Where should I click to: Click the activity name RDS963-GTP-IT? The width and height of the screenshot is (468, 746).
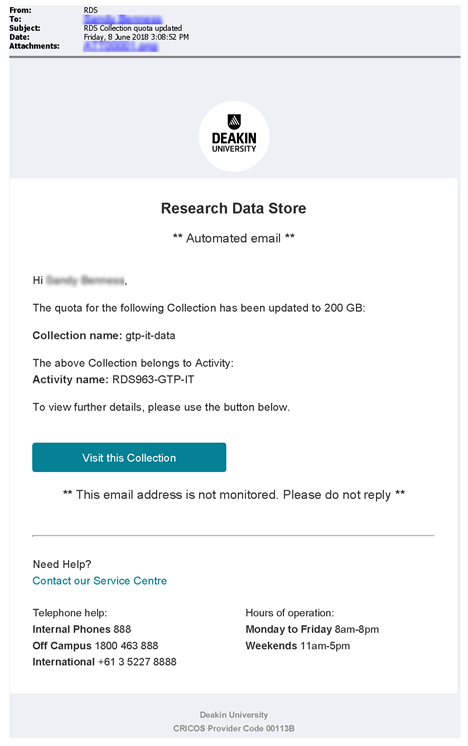[153, 380]
